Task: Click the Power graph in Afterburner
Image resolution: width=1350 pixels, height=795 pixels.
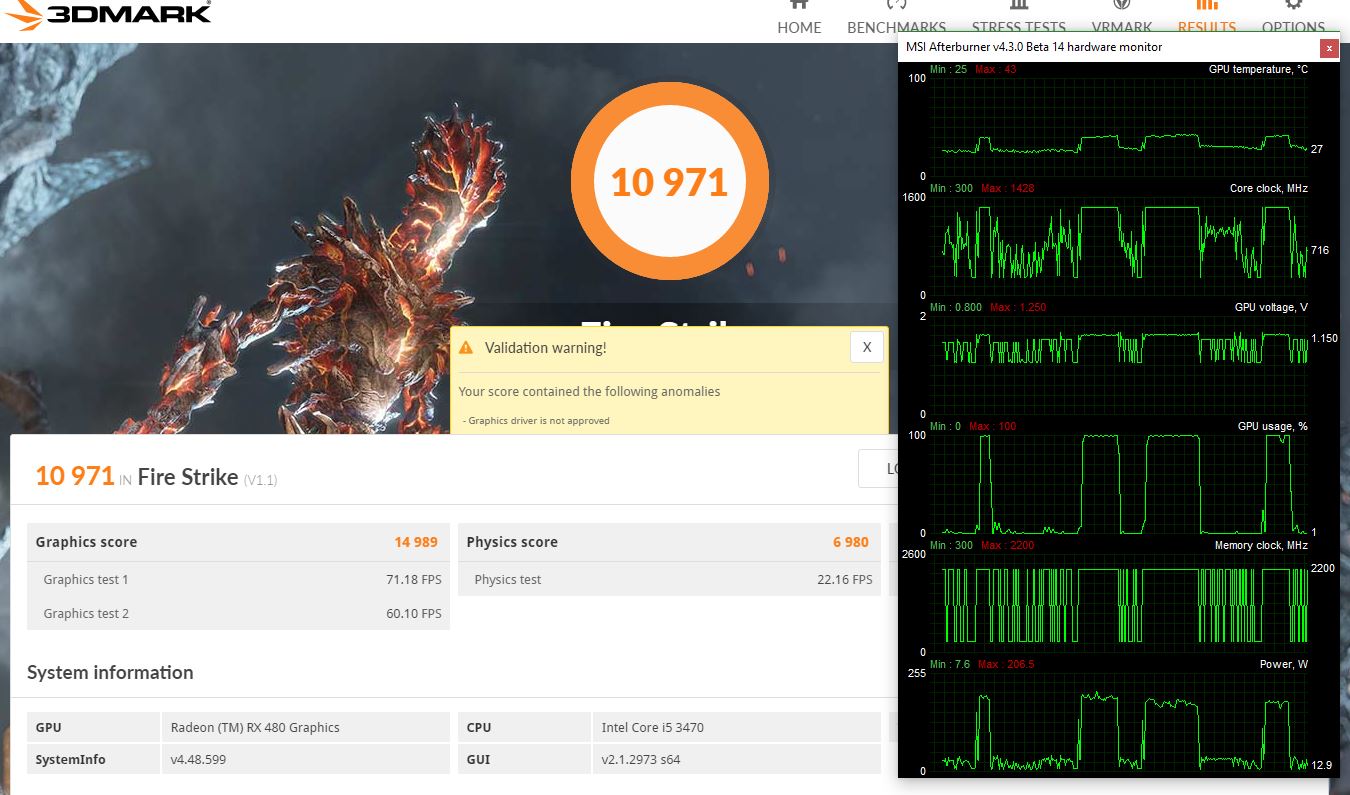Action: (x=1119, y=722)
